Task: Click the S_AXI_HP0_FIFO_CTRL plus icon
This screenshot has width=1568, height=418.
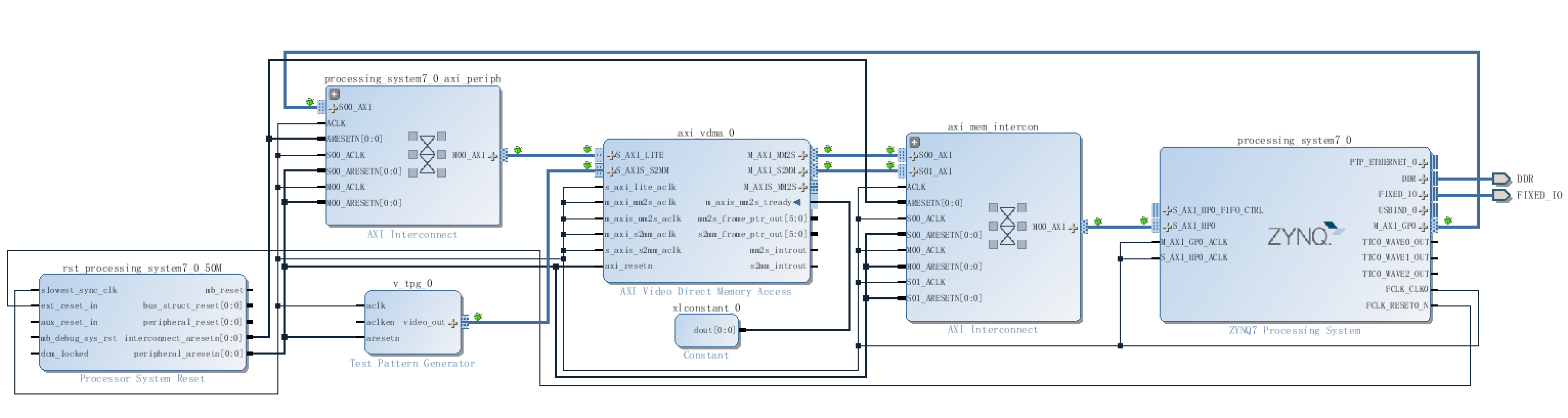Action: 1167,211
